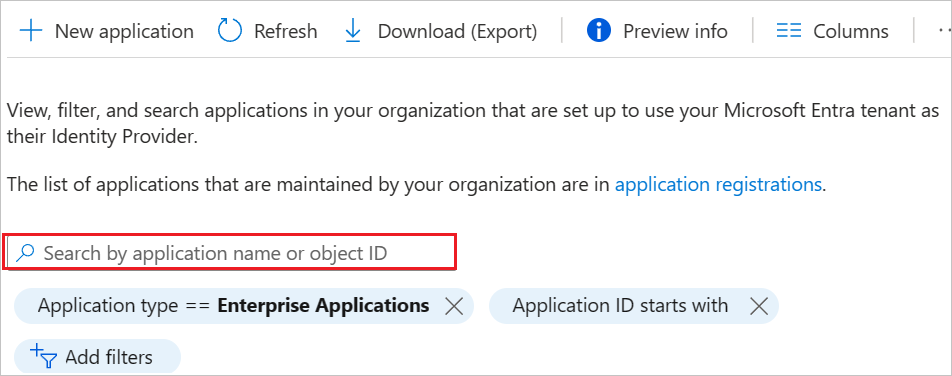Screen dimensions: 952x376
Task: Click the funnel icon for Add filters
Action: coord(43,357)
